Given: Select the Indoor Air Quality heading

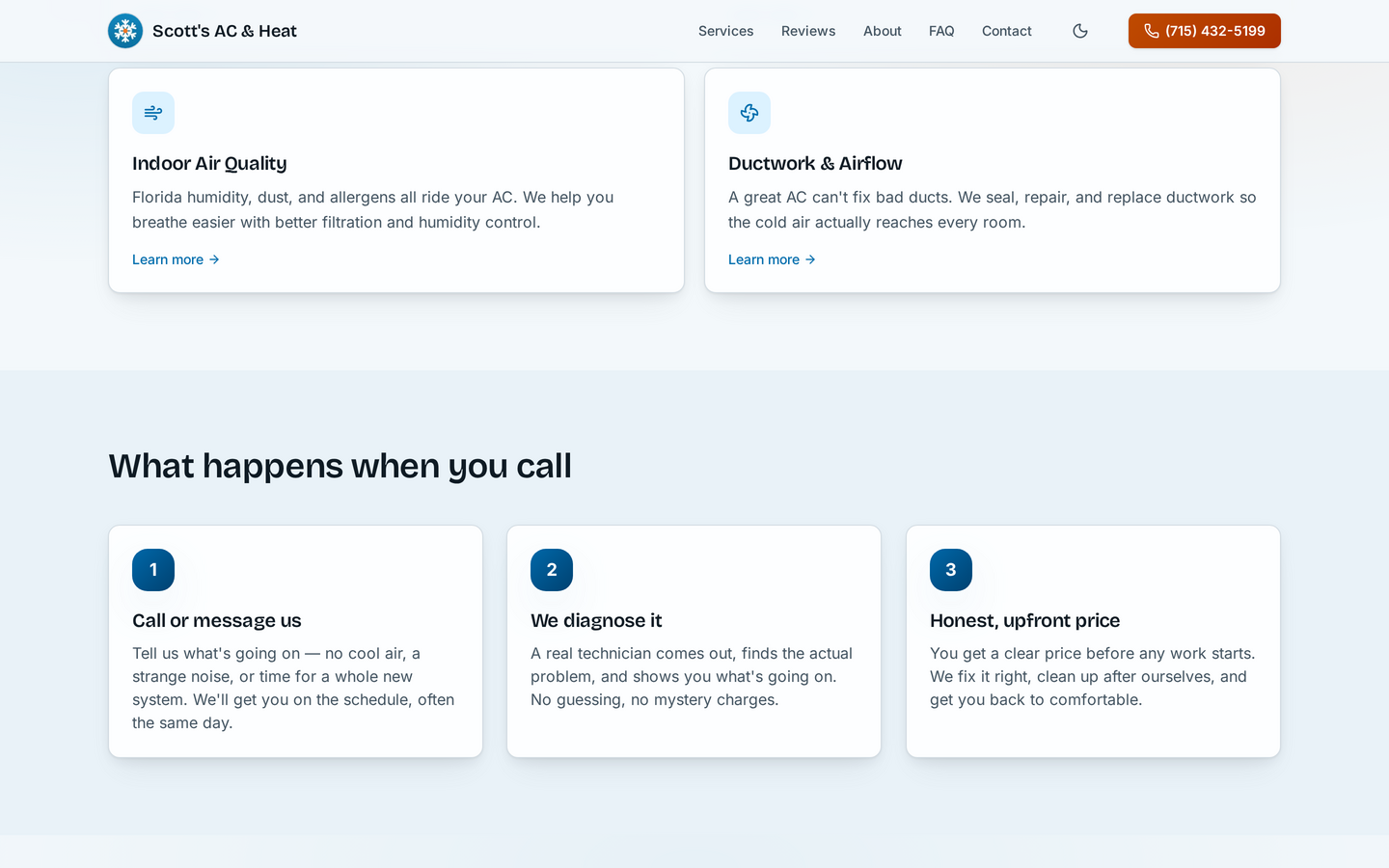Looking at the screenshot, I should pyautogui.click(x=209, y=163).
